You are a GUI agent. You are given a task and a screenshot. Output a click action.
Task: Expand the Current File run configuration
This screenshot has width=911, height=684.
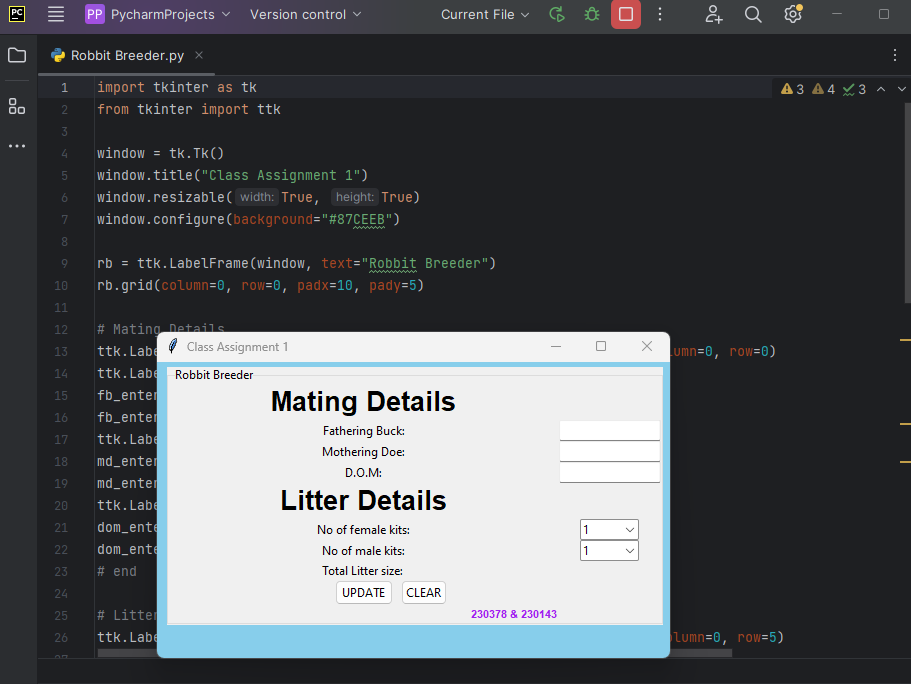[485, 15]
